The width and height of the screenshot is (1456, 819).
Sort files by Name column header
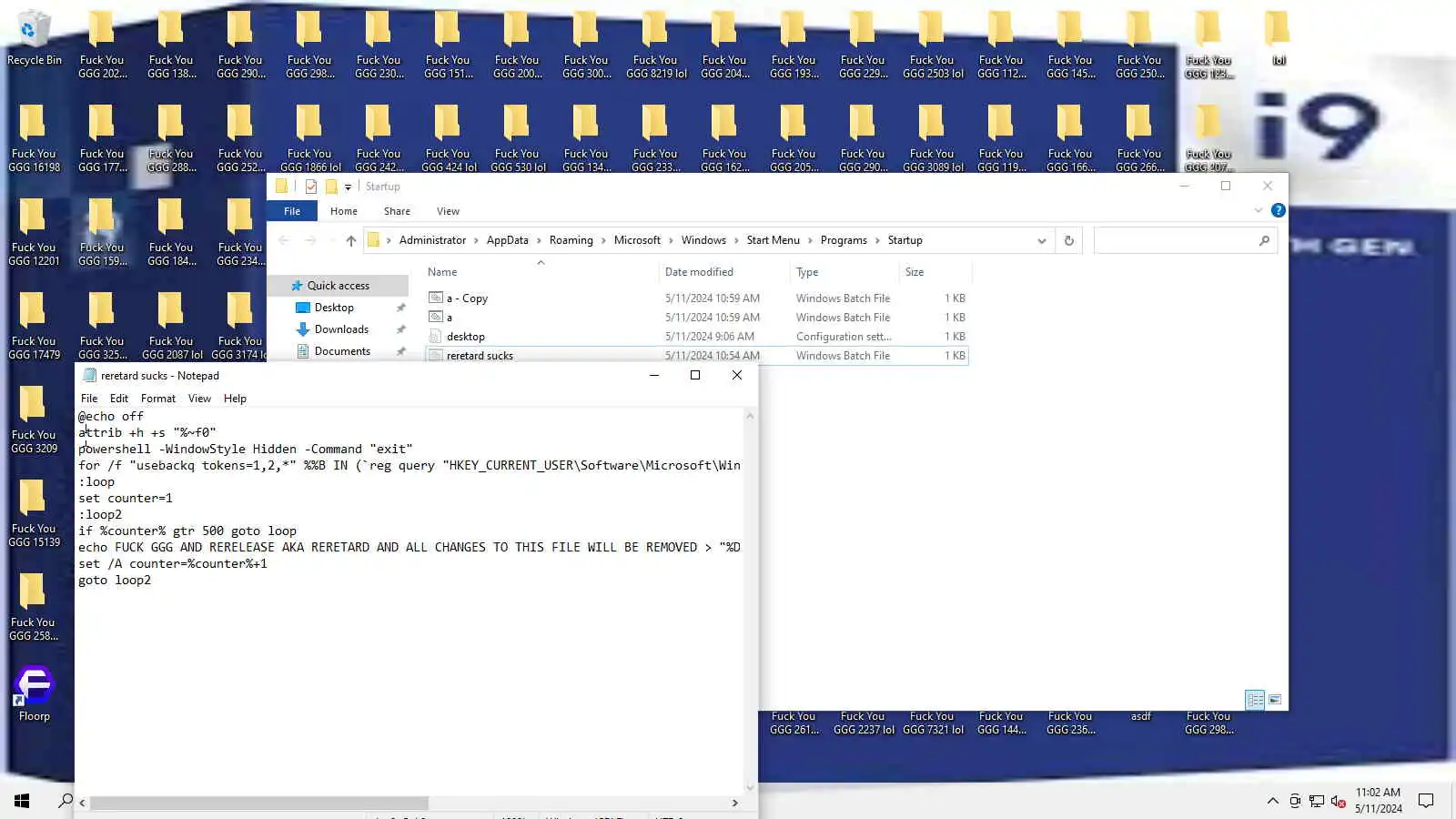coord(541,272)
